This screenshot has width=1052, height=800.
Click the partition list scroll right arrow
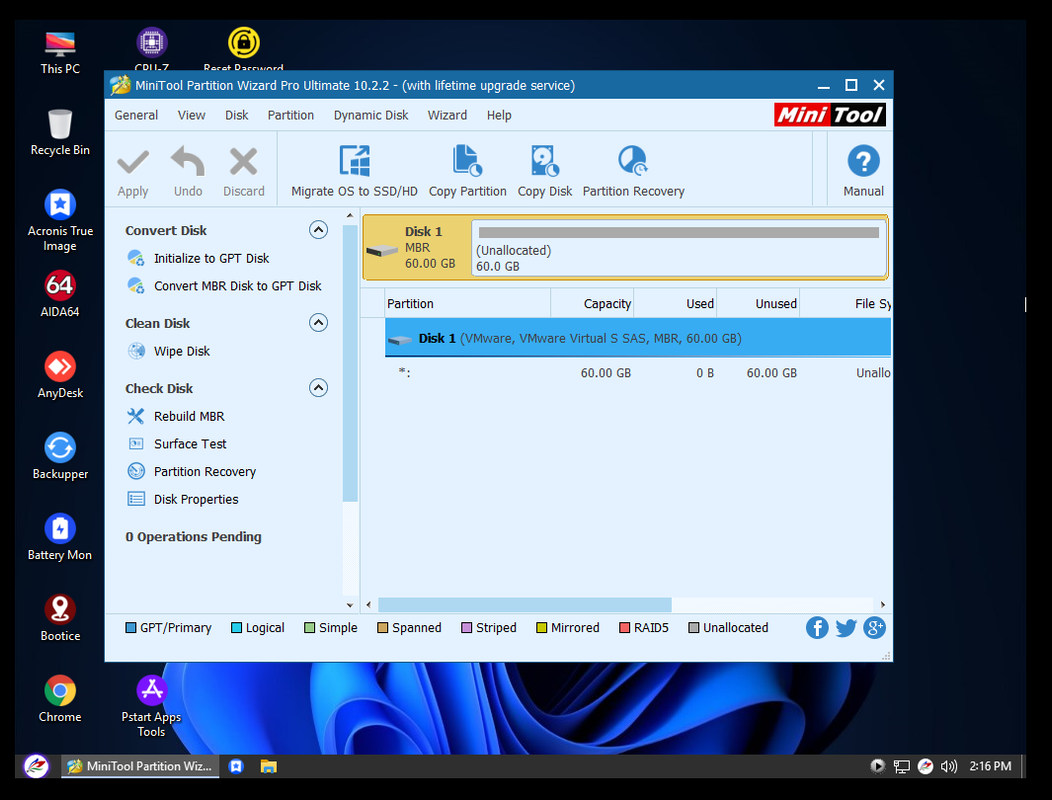pos(883,605)
